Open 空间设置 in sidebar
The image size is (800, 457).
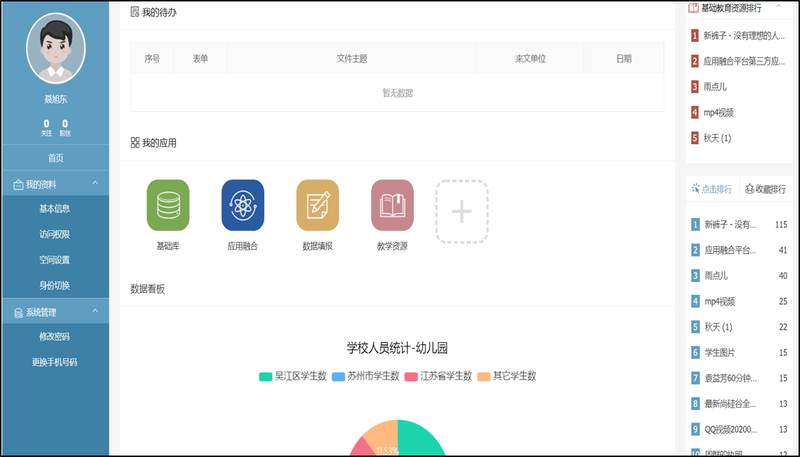tap(55, 260)
